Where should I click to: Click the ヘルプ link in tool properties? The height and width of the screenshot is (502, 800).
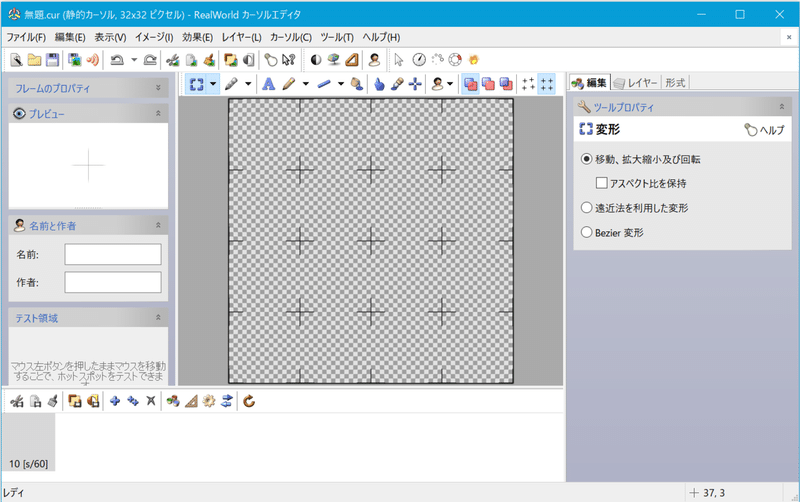tap(764, 130)
